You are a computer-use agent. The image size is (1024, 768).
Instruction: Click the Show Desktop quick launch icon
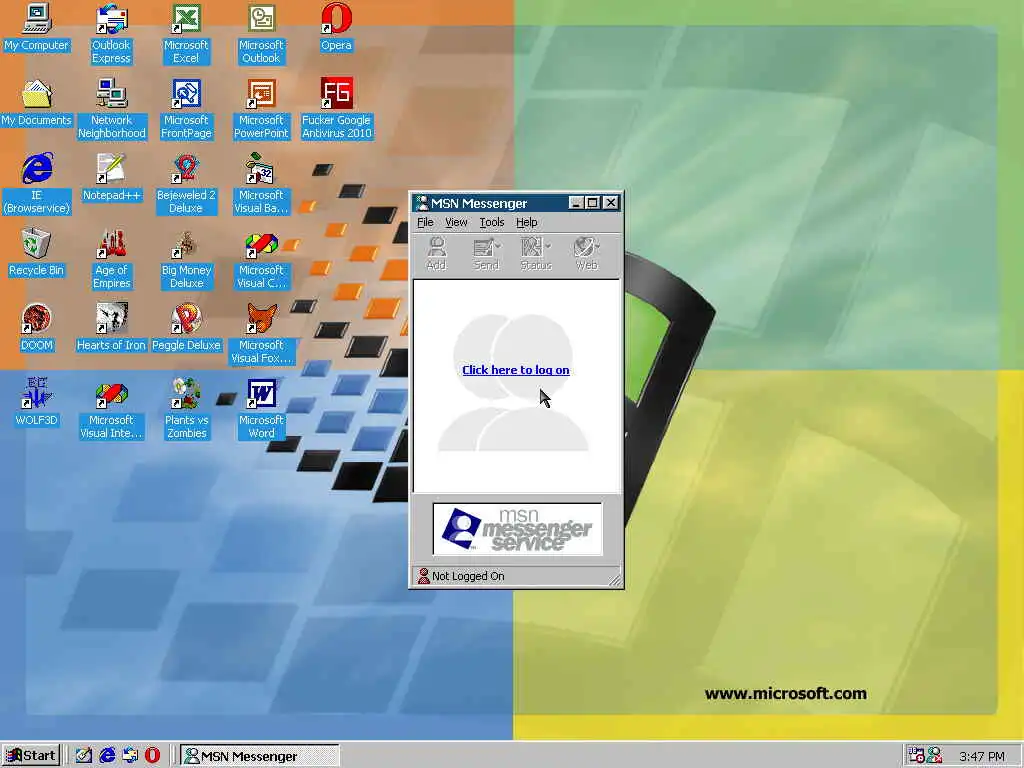84,756
